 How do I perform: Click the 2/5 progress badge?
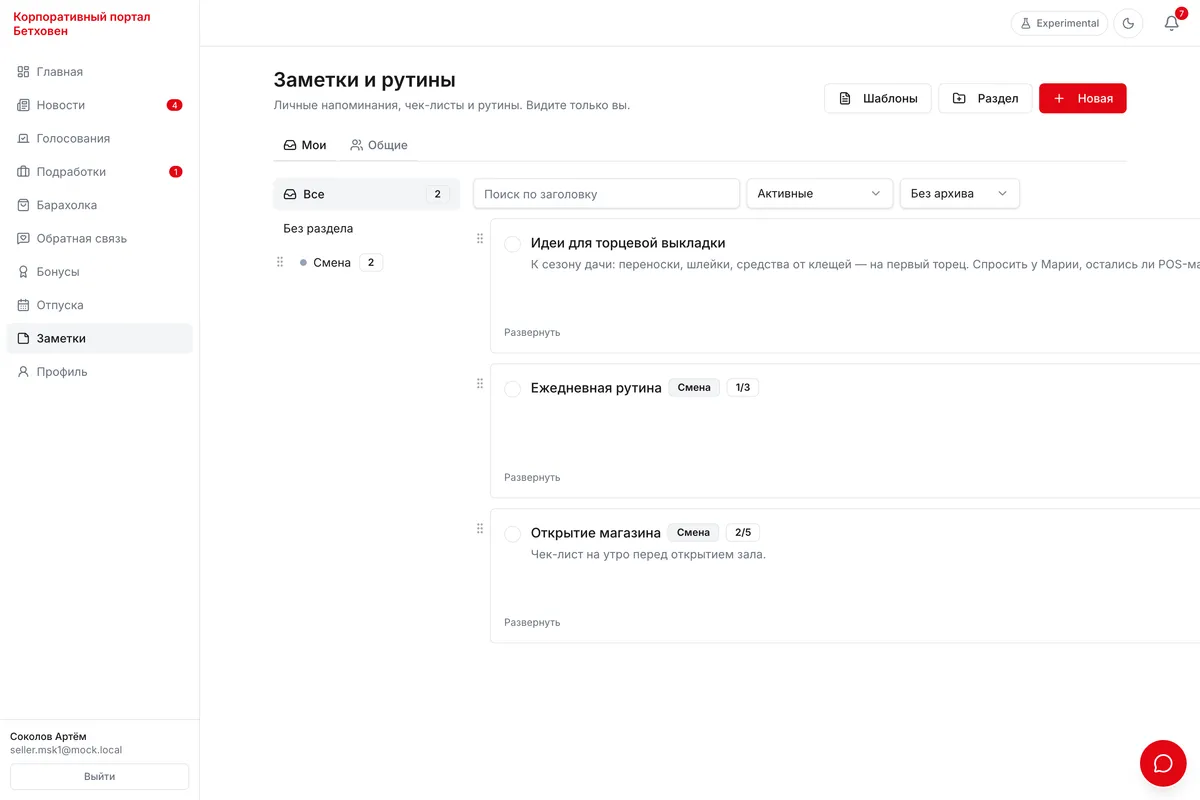click(x=742, y=532)
